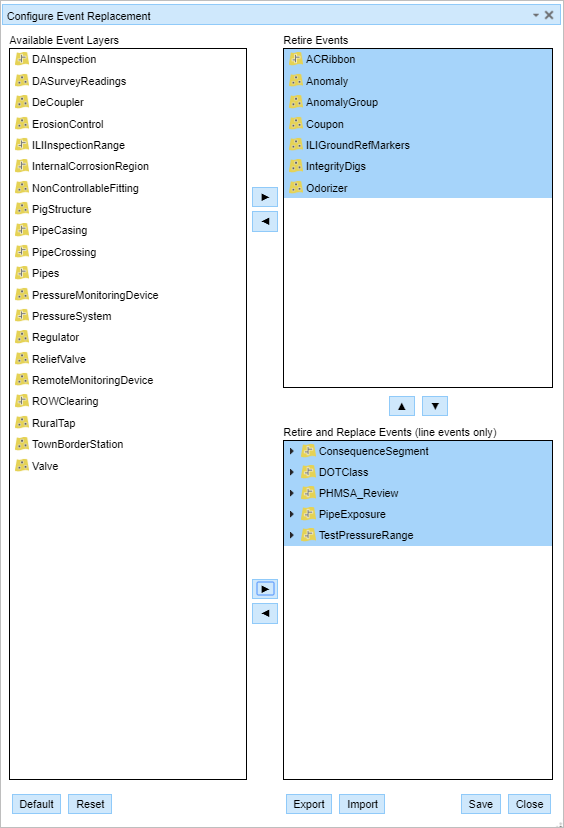The height and width of the screenshot is (828, 564).
Task: Click the Reset button
Action: (x=90, y=804)
